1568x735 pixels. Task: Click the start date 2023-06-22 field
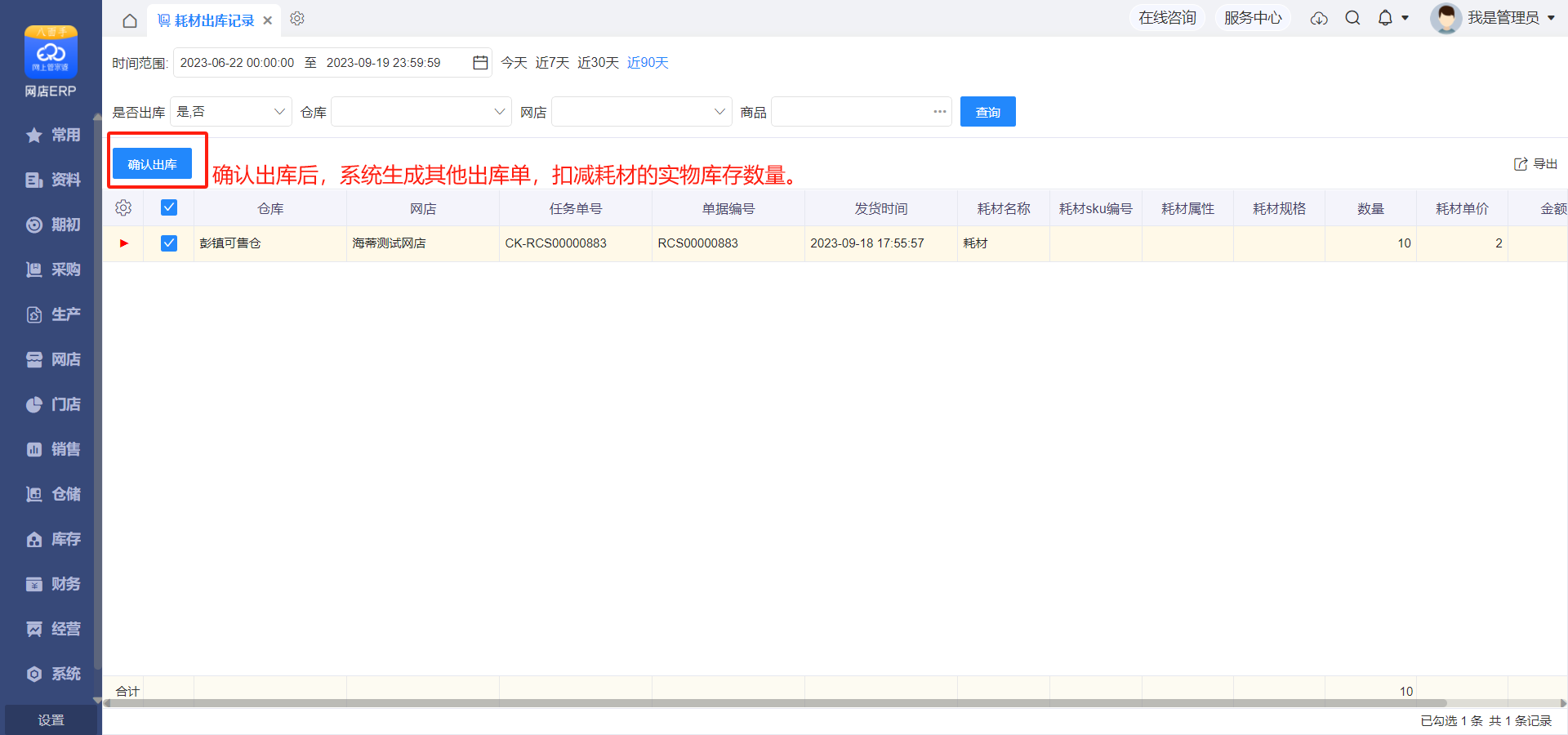tap(237, 63)
